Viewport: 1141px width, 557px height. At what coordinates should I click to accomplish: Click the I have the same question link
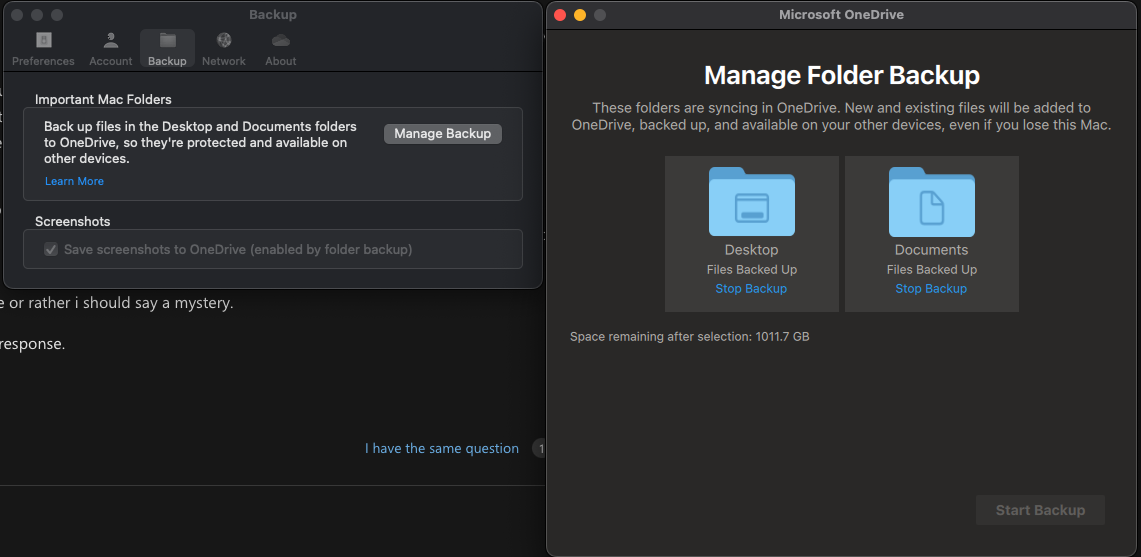coord(442,449)
